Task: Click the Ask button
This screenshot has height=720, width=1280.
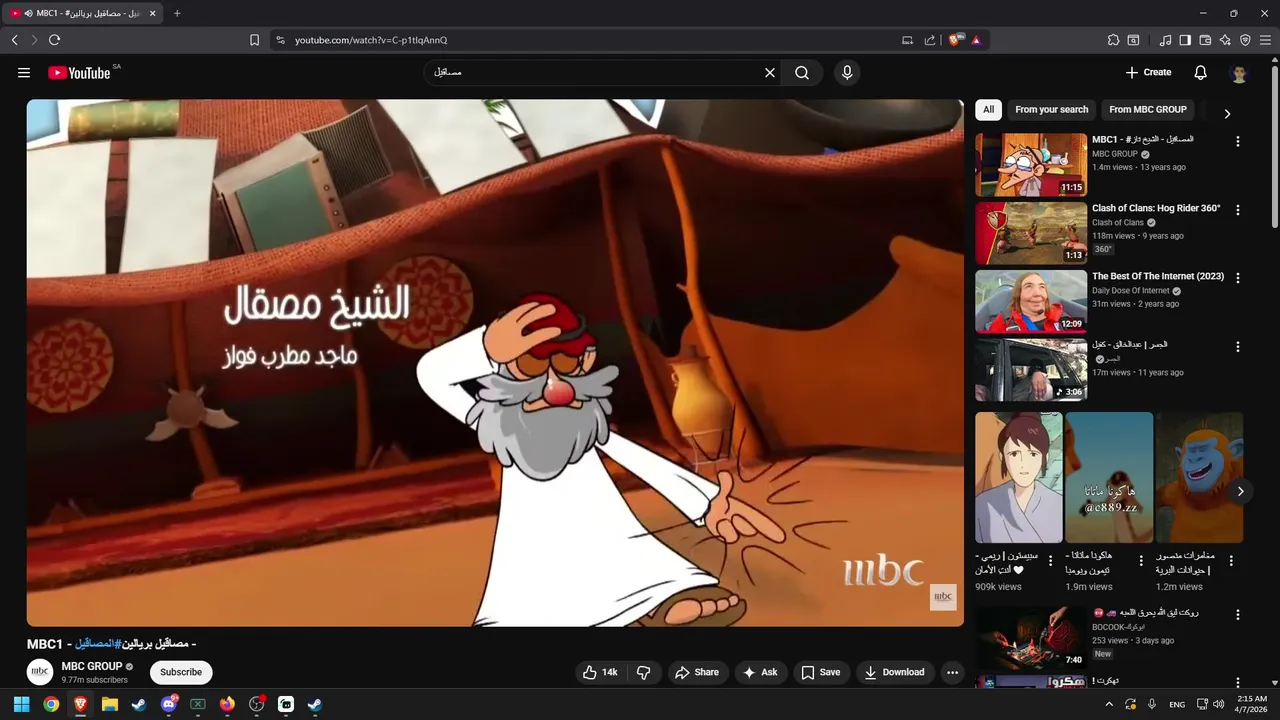Action: point(760,672)
